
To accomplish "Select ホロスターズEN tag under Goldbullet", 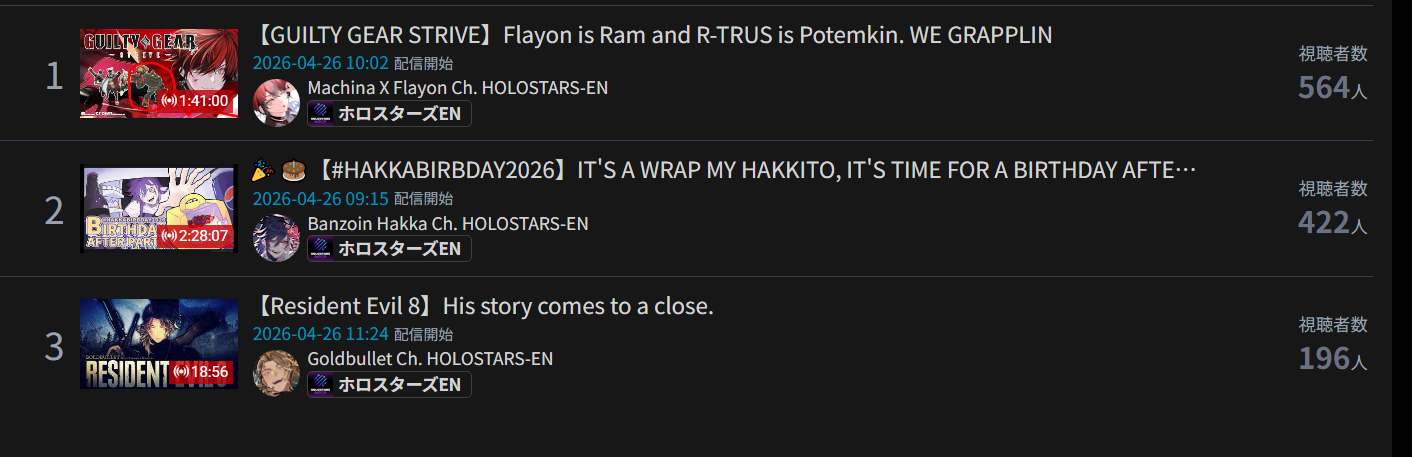I will click(389, 384).
